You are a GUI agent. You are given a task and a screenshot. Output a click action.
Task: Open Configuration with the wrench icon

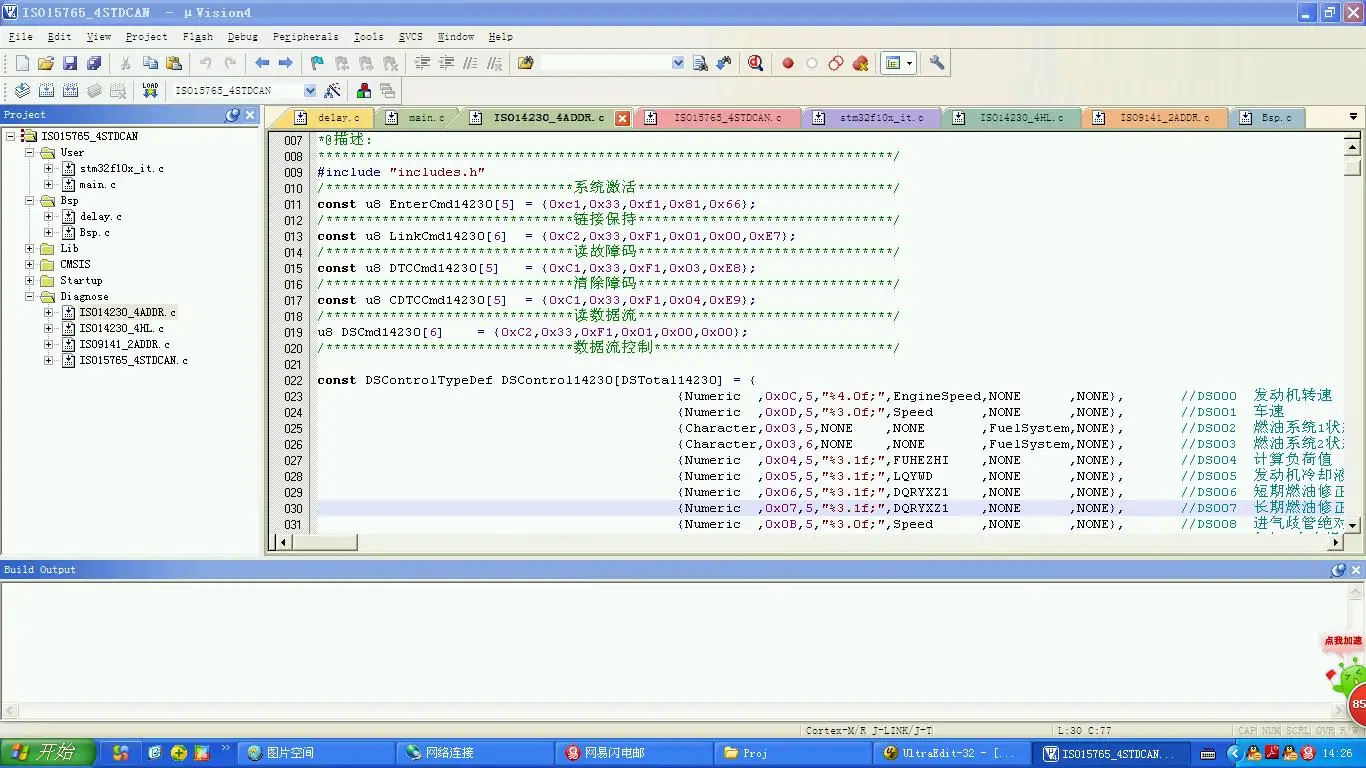coord(937,63)
